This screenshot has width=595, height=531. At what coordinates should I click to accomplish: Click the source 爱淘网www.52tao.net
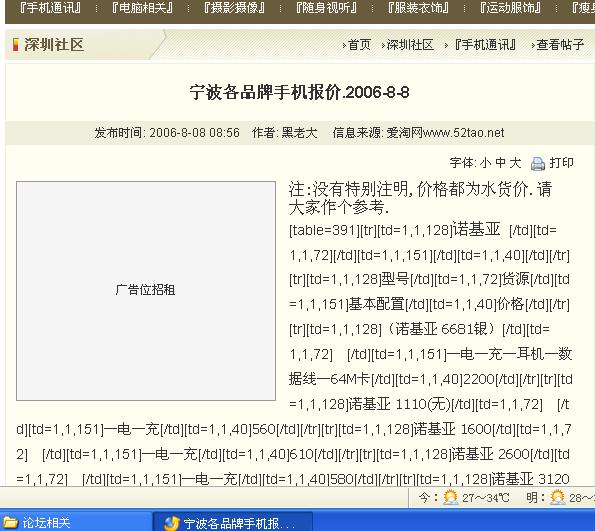pyautogui.click(x=445, y=133)
